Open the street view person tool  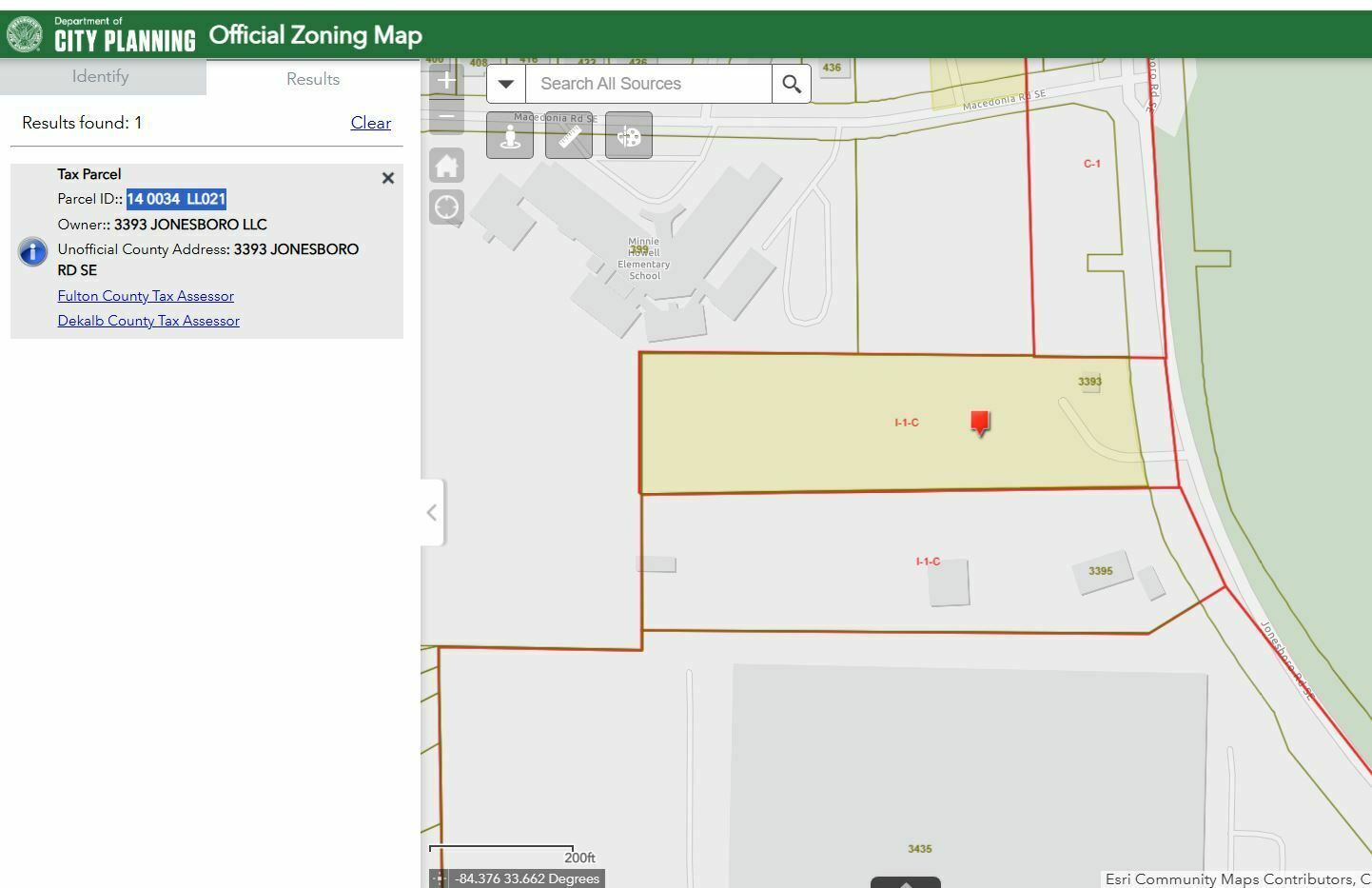[510, 135]
